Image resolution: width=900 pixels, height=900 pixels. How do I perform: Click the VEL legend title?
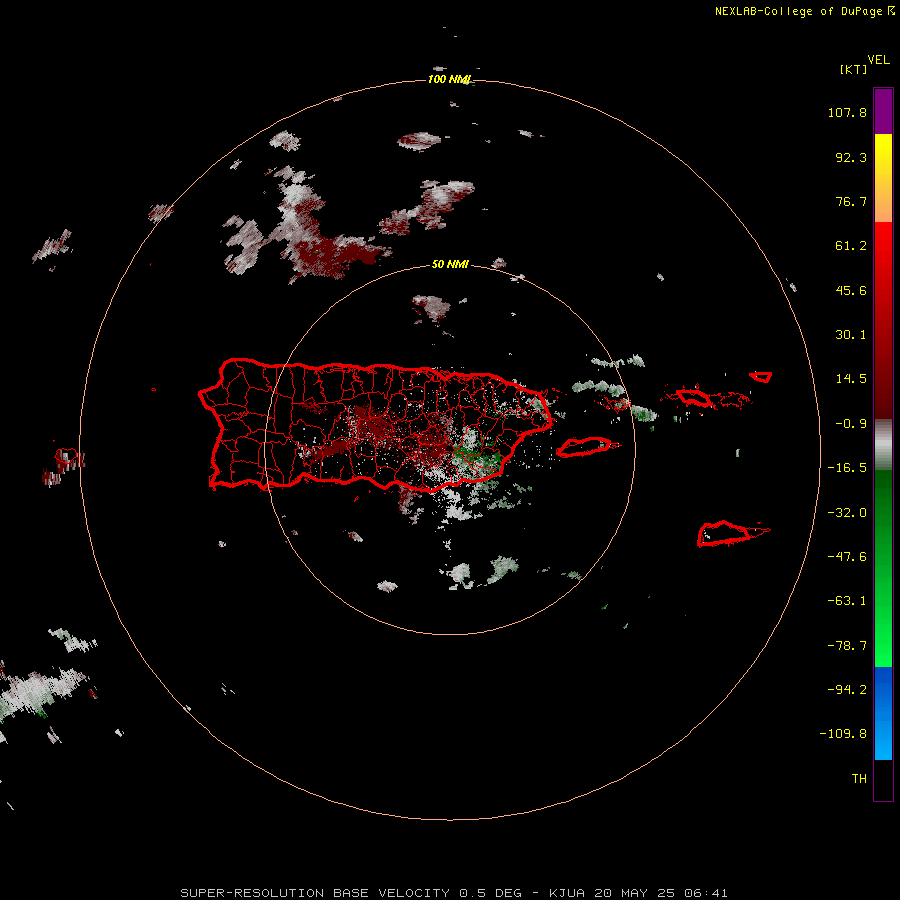878,59
